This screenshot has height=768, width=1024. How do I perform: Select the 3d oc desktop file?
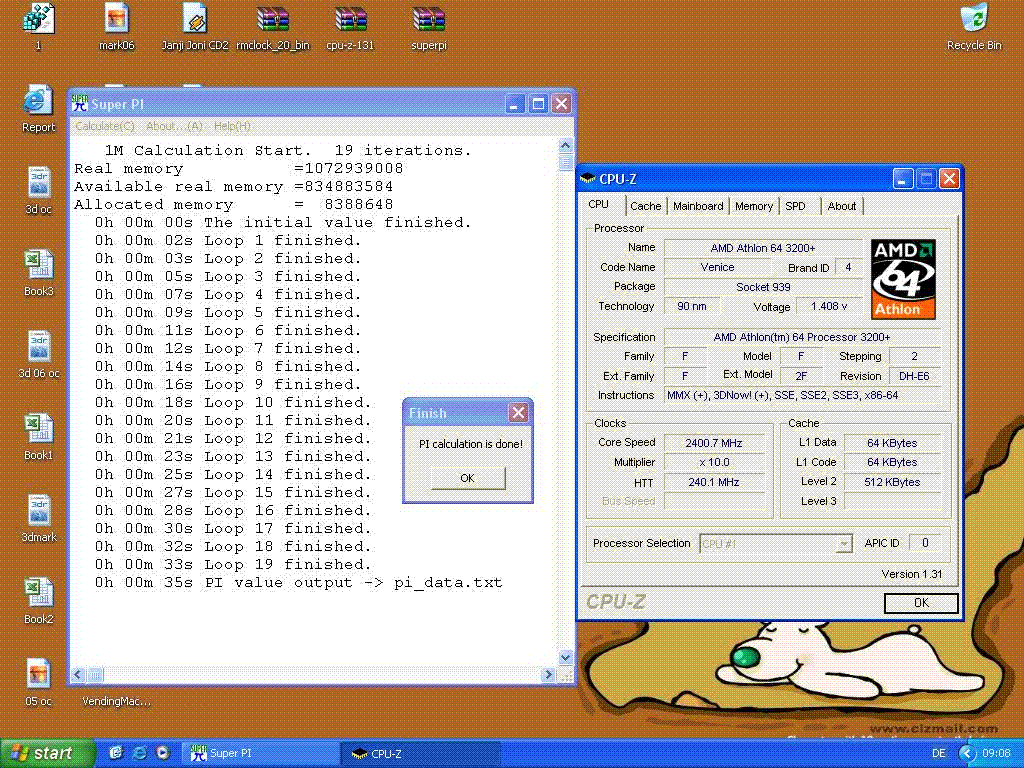pos(39,190)
